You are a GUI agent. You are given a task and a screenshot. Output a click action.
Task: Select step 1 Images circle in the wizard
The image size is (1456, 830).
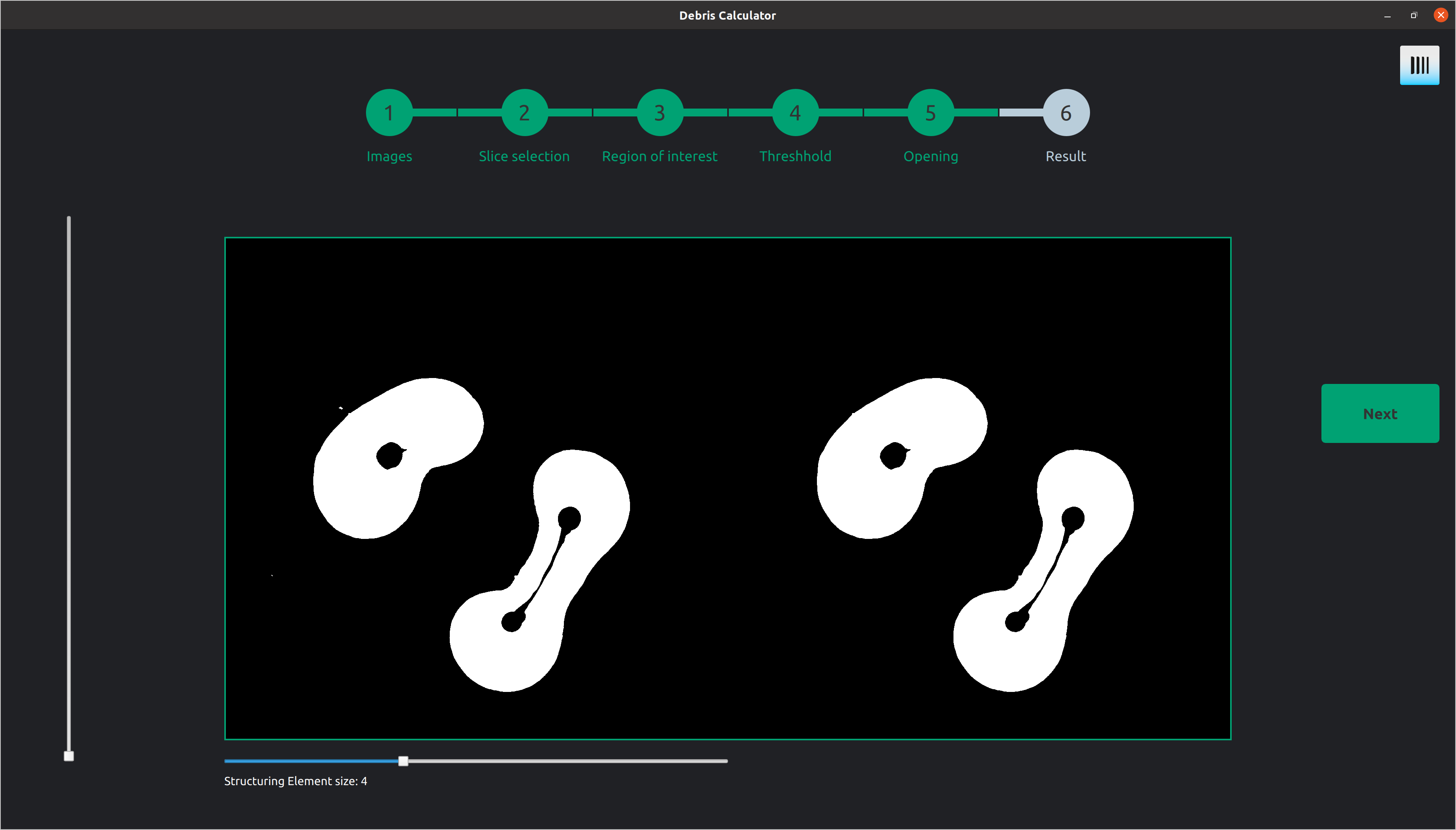click(x=389, y=112)
